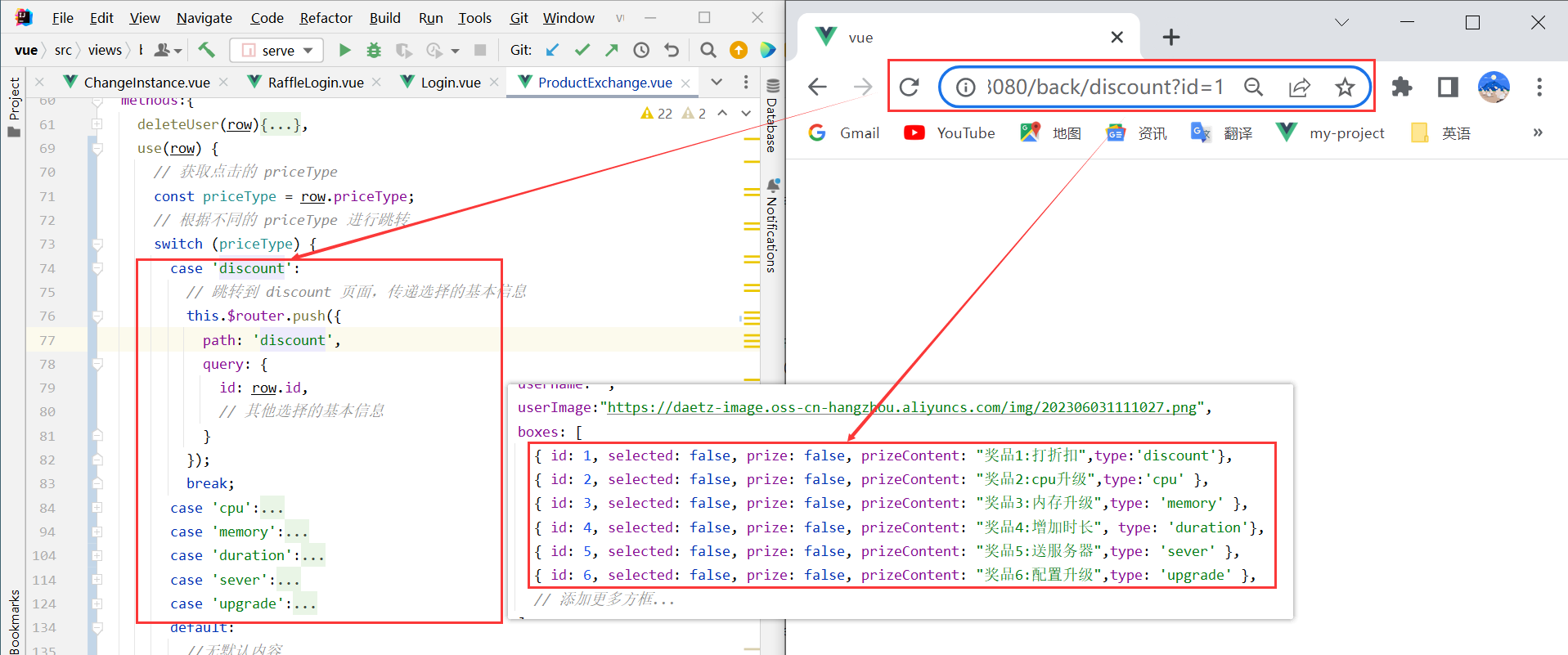The width and height of the screenshot is (1568, 655).
Task: Open warnings indicator showing 22
Action: click(657, 114)
